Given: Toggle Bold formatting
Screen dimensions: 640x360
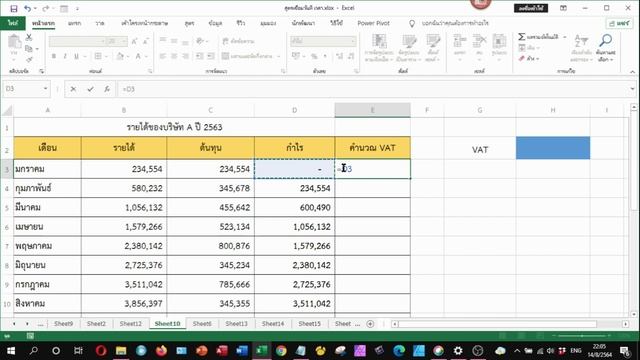Looking at the screenshot, I should tap(54, 56).
